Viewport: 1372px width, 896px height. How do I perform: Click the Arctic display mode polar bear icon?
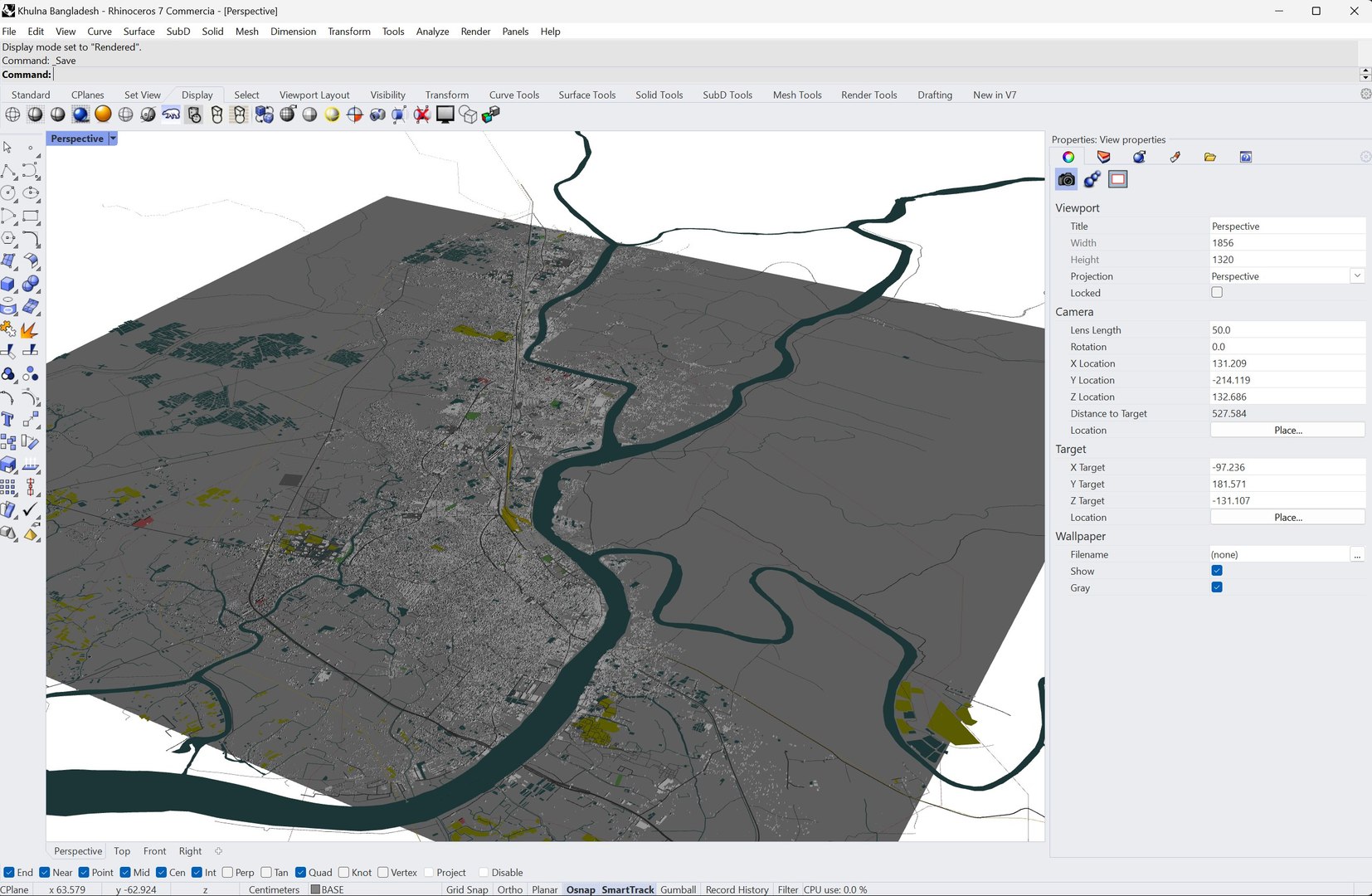click(171, 114)
